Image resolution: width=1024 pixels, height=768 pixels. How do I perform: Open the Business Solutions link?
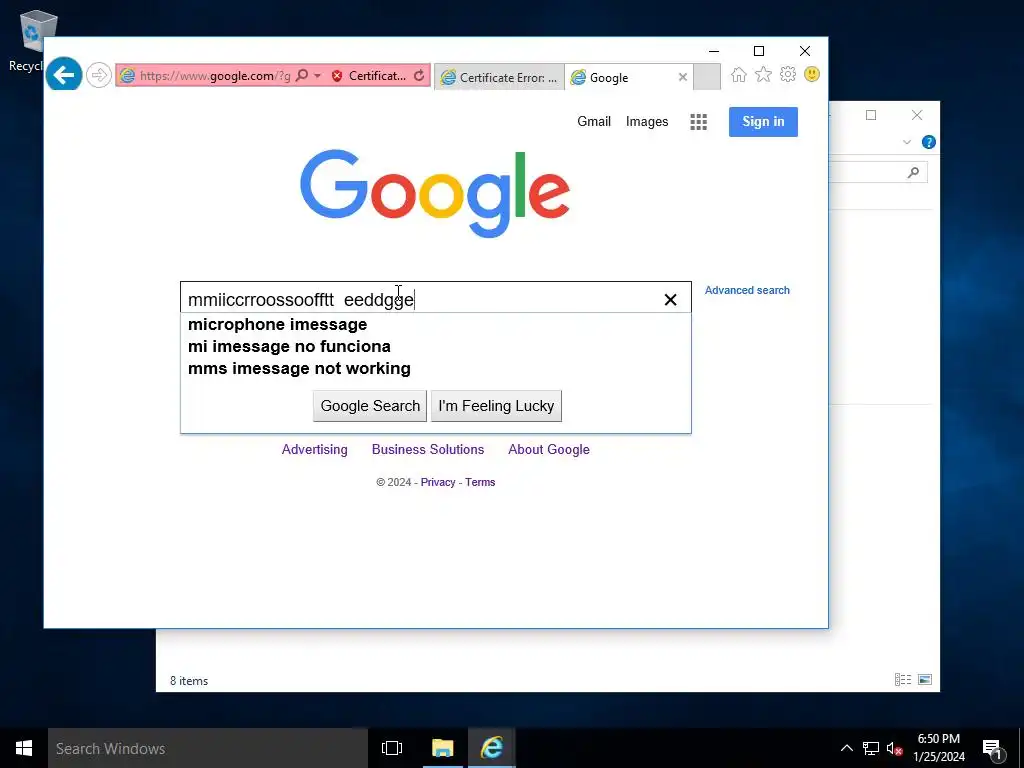(x=428, y=449)
